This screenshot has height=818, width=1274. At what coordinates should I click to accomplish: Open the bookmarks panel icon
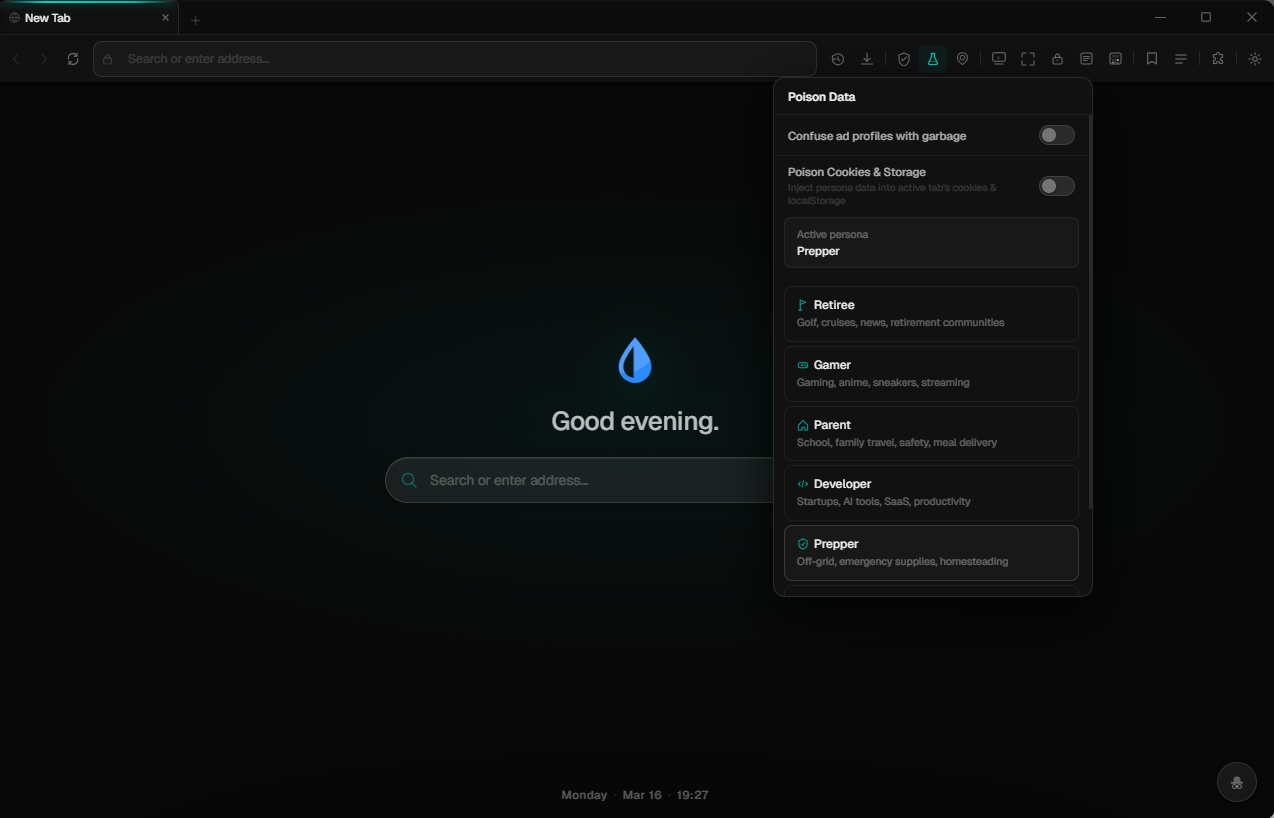(x=1151, y=58)
